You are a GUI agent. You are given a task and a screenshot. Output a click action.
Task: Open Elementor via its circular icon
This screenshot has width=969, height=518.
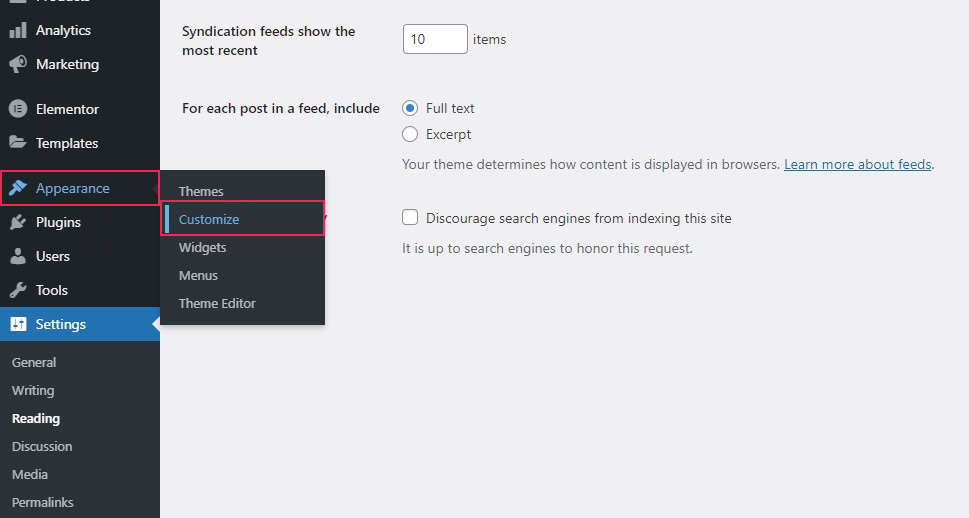[x=18, y=109]
